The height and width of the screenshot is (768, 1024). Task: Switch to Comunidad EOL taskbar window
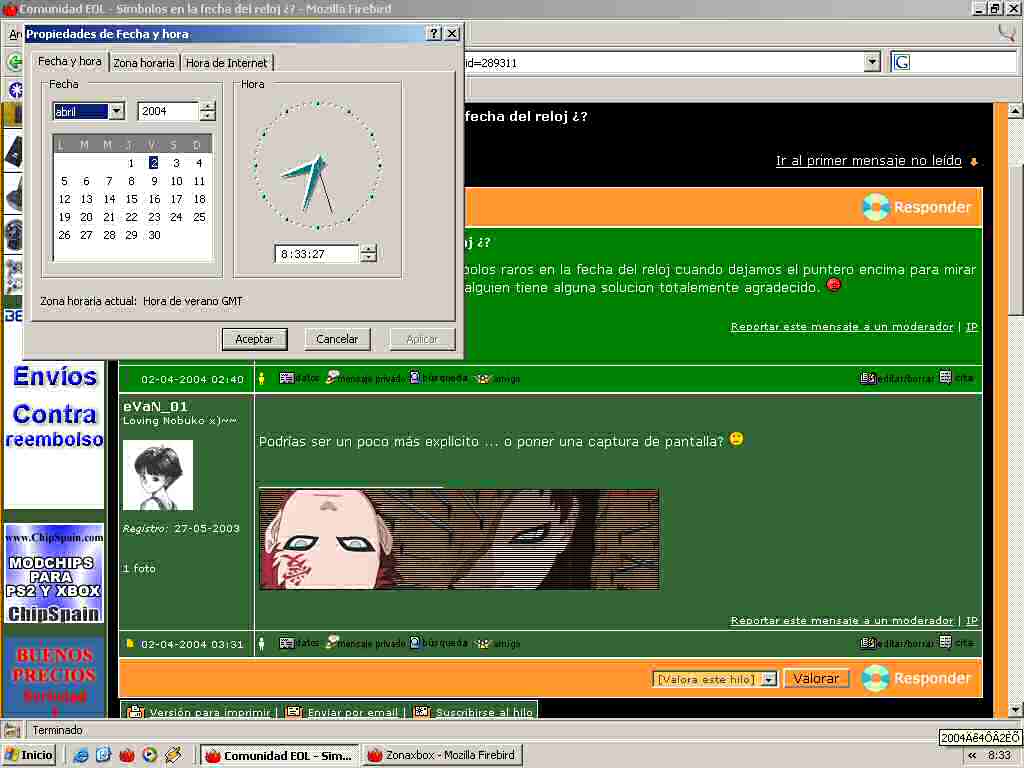coord(280,756)
